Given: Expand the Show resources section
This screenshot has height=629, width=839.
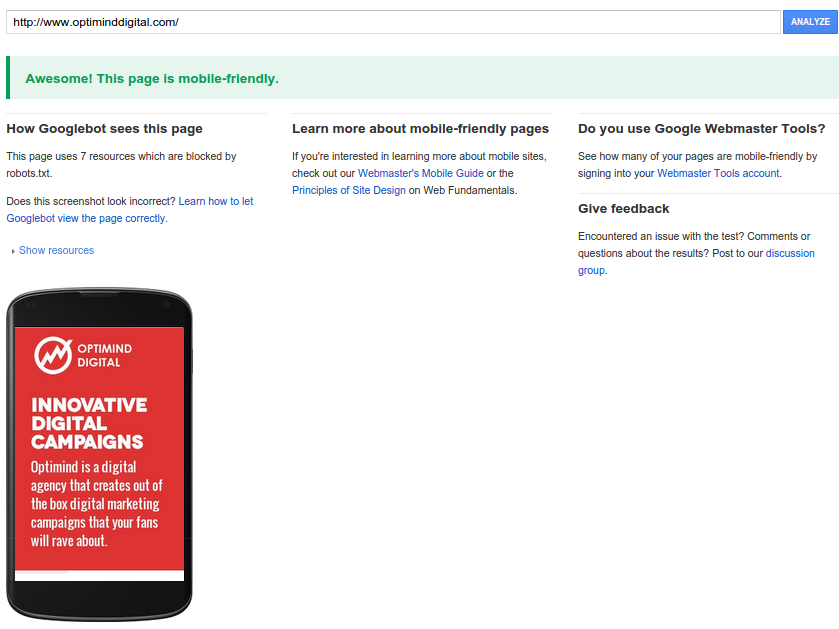Looking at the screenshot, I should [x=56, y=250].
